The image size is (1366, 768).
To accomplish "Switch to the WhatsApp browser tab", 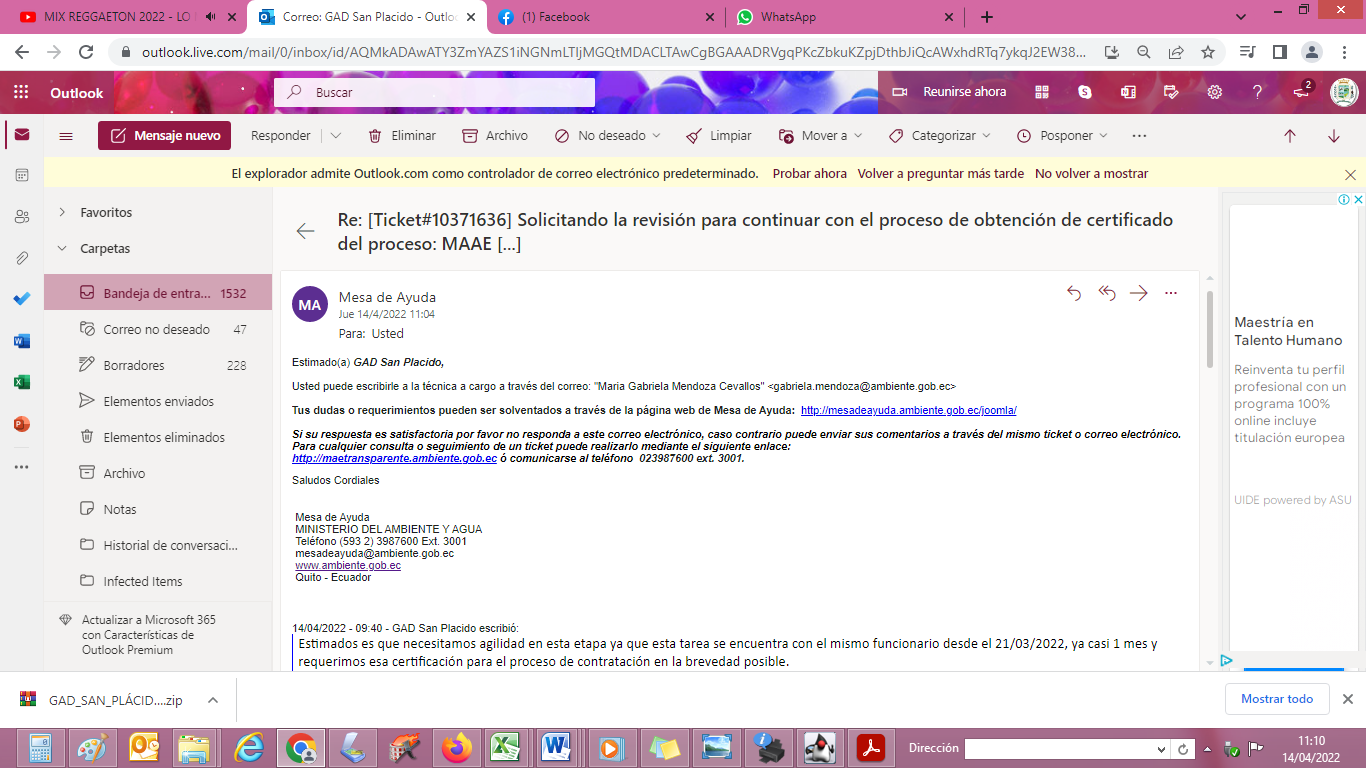I will (787, 17).
